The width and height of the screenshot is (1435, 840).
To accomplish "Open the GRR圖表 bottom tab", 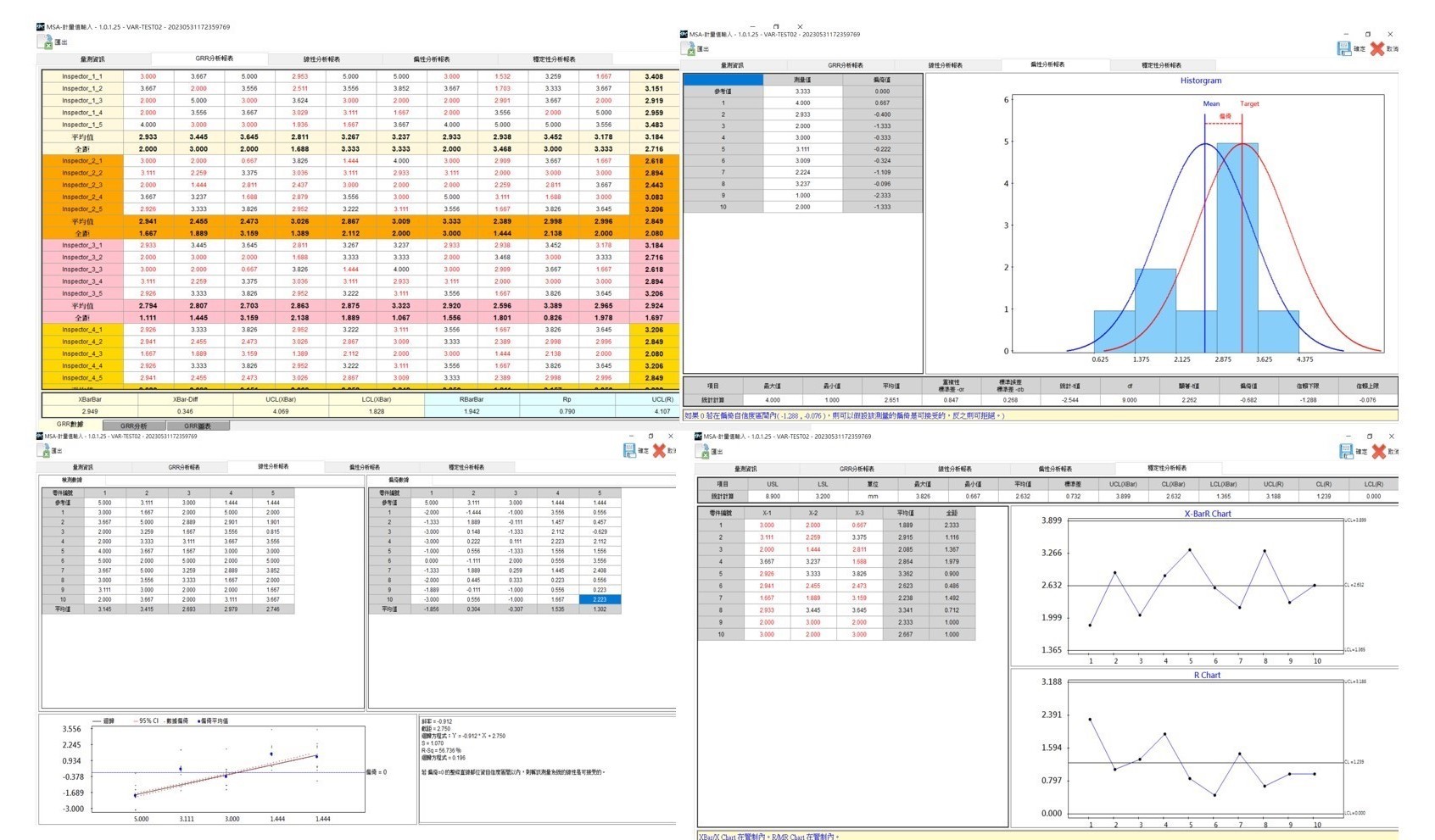I will point(198,426).
